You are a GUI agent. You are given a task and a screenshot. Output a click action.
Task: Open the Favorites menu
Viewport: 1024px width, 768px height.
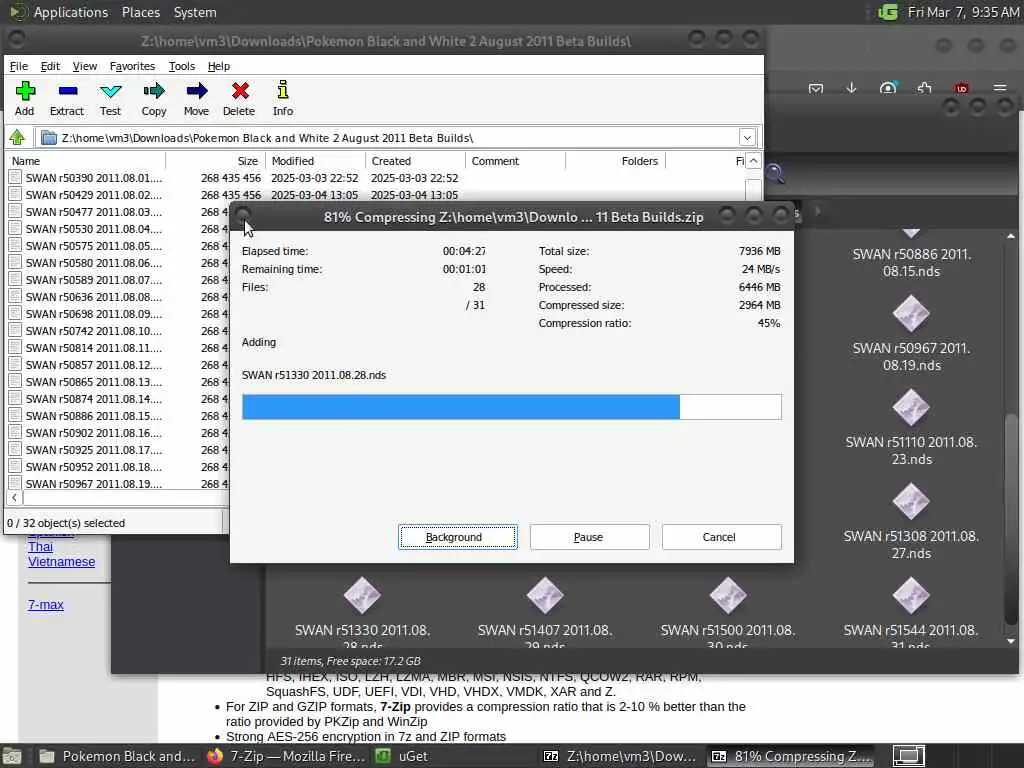tap(132, 66)
